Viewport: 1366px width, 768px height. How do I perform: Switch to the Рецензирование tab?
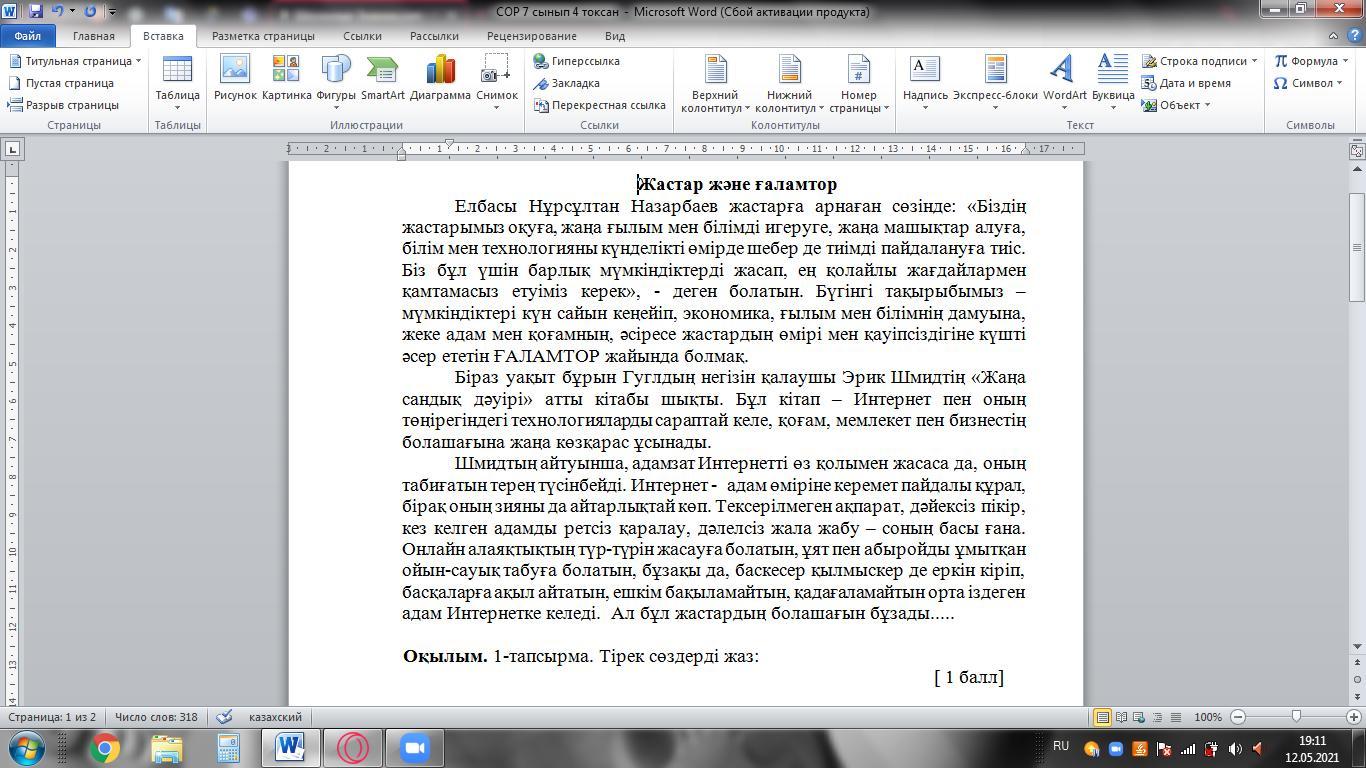pyautogui.click(x=532, y=36)
